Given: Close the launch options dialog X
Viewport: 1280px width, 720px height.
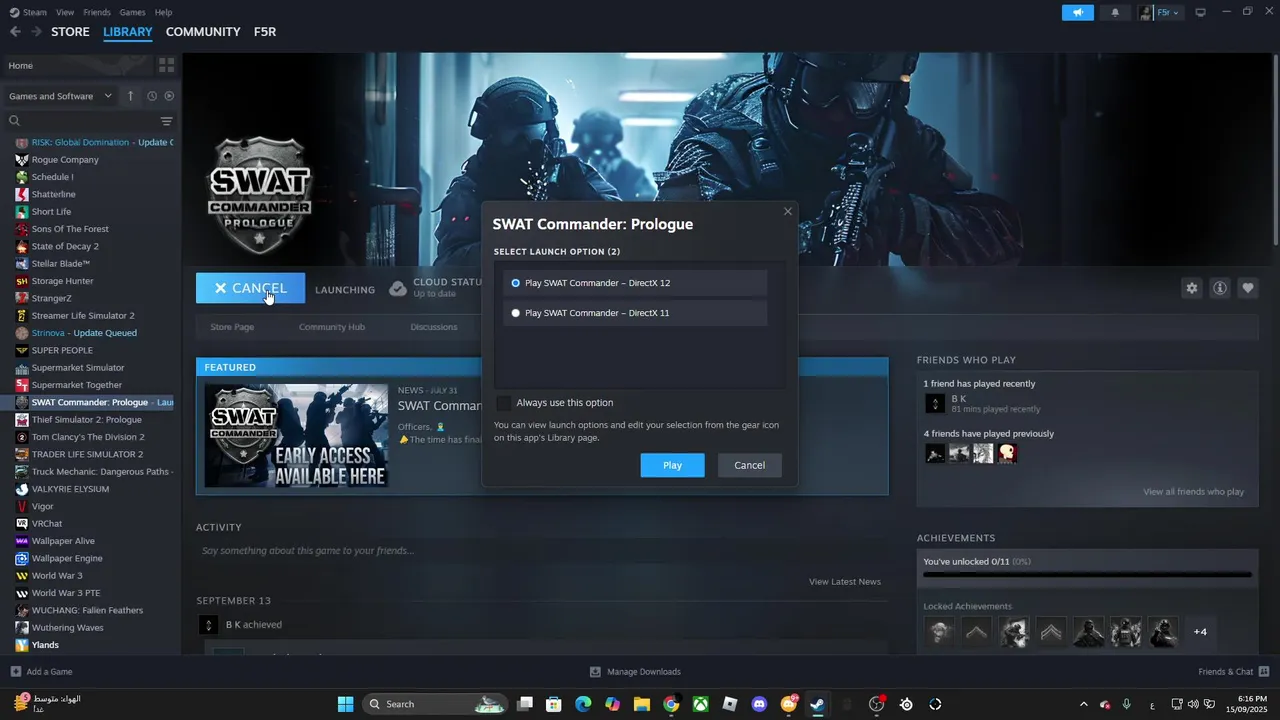Looking at the screenshot, I should click(x=788, y=211).
